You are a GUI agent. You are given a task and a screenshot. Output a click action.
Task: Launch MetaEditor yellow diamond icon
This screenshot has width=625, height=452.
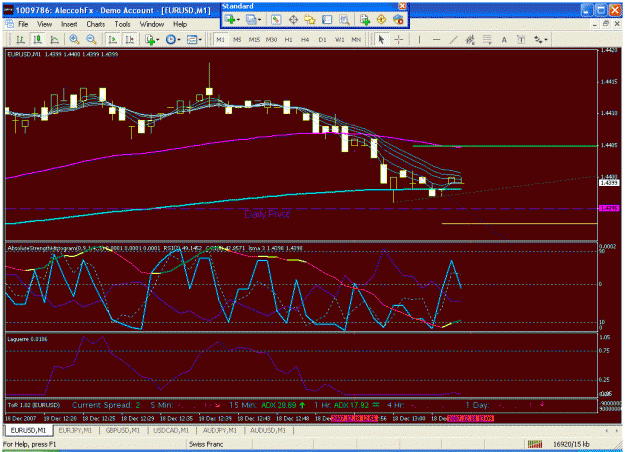381,20
